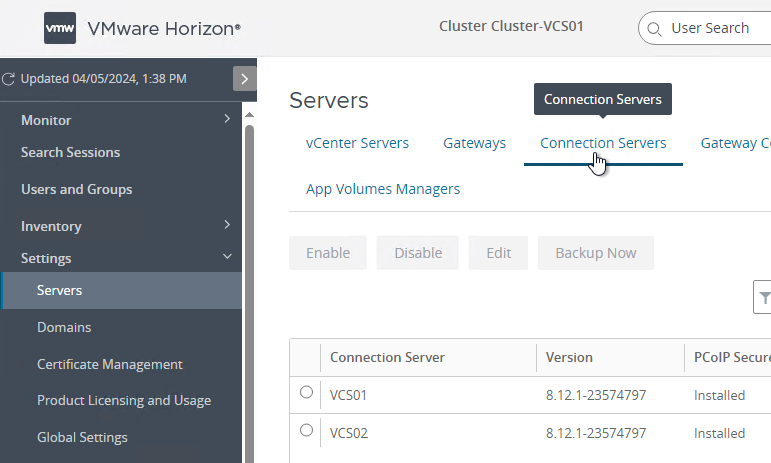Image resolution: width=771 pixels, height=463 pixels.
Task: Sort by the Version column header
Action: point(569,357)
